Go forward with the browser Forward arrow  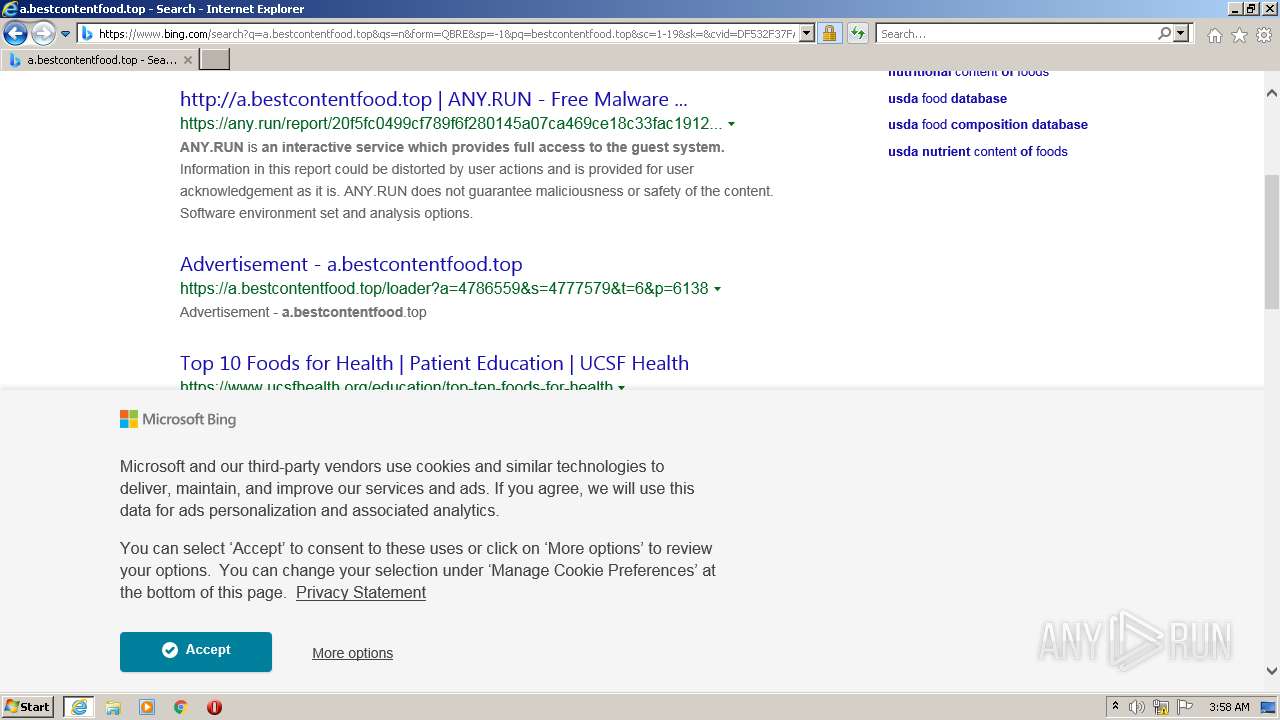pos(42,34)
